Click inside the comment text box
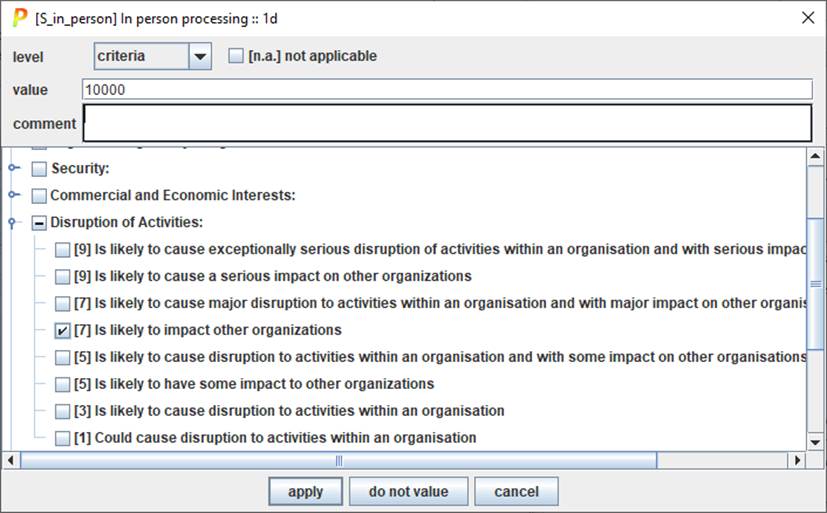Image resolution: width=827 pixels, height=513 pixels. (x=446, y=123)
